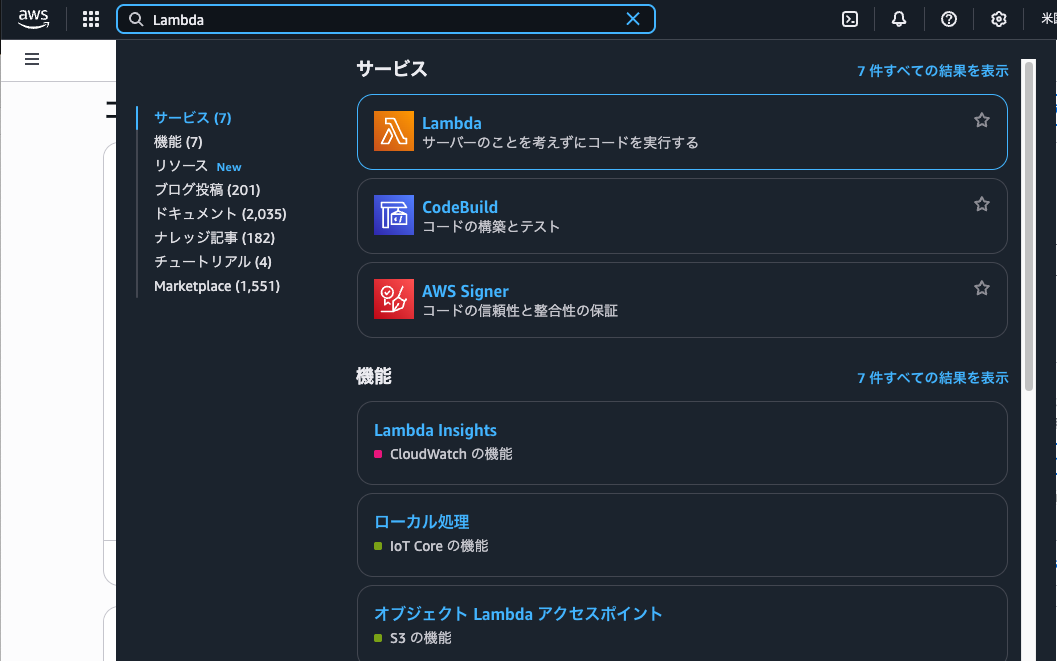Screen dimensions: 1057x661
Task: Open the notifications bell
Action: click(899, 19)
